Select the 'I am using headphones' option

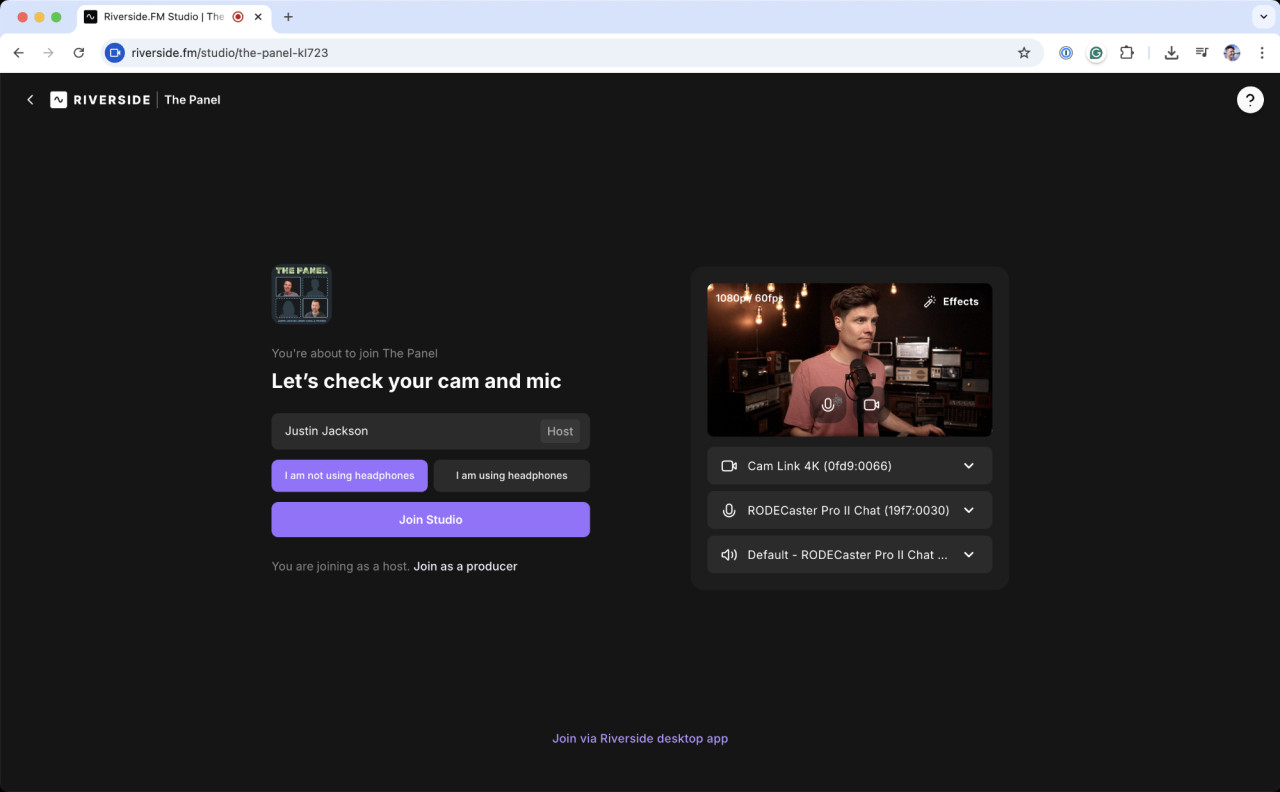511,475
